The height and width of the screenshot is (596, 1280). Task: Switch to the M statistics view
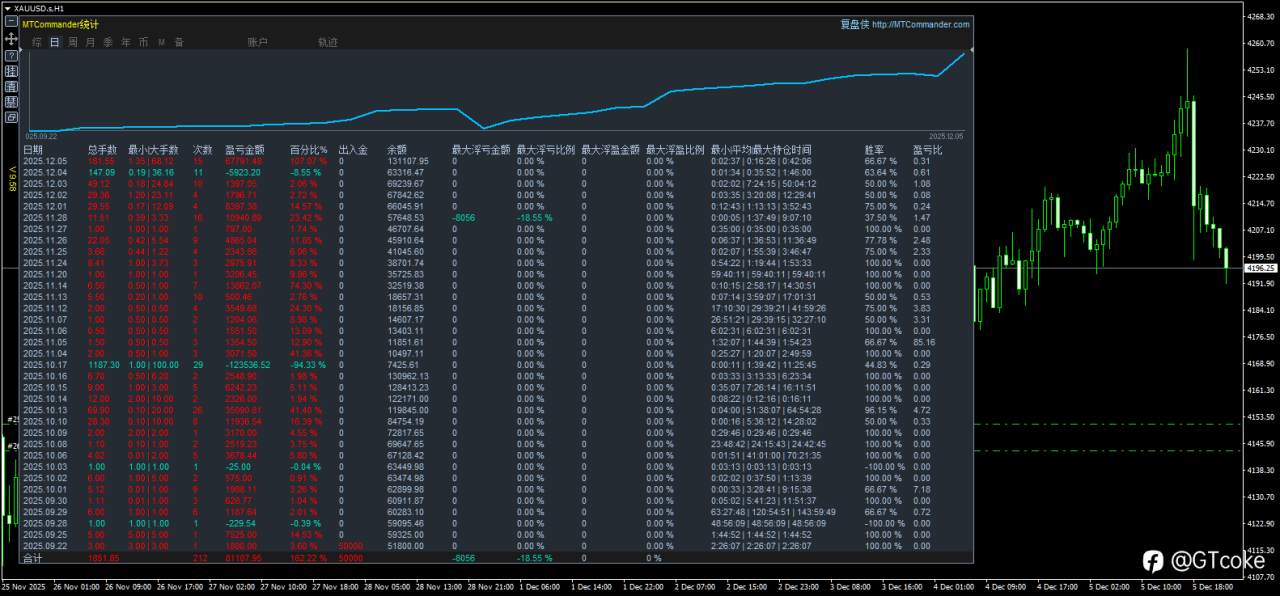click(x=160, y=42)
